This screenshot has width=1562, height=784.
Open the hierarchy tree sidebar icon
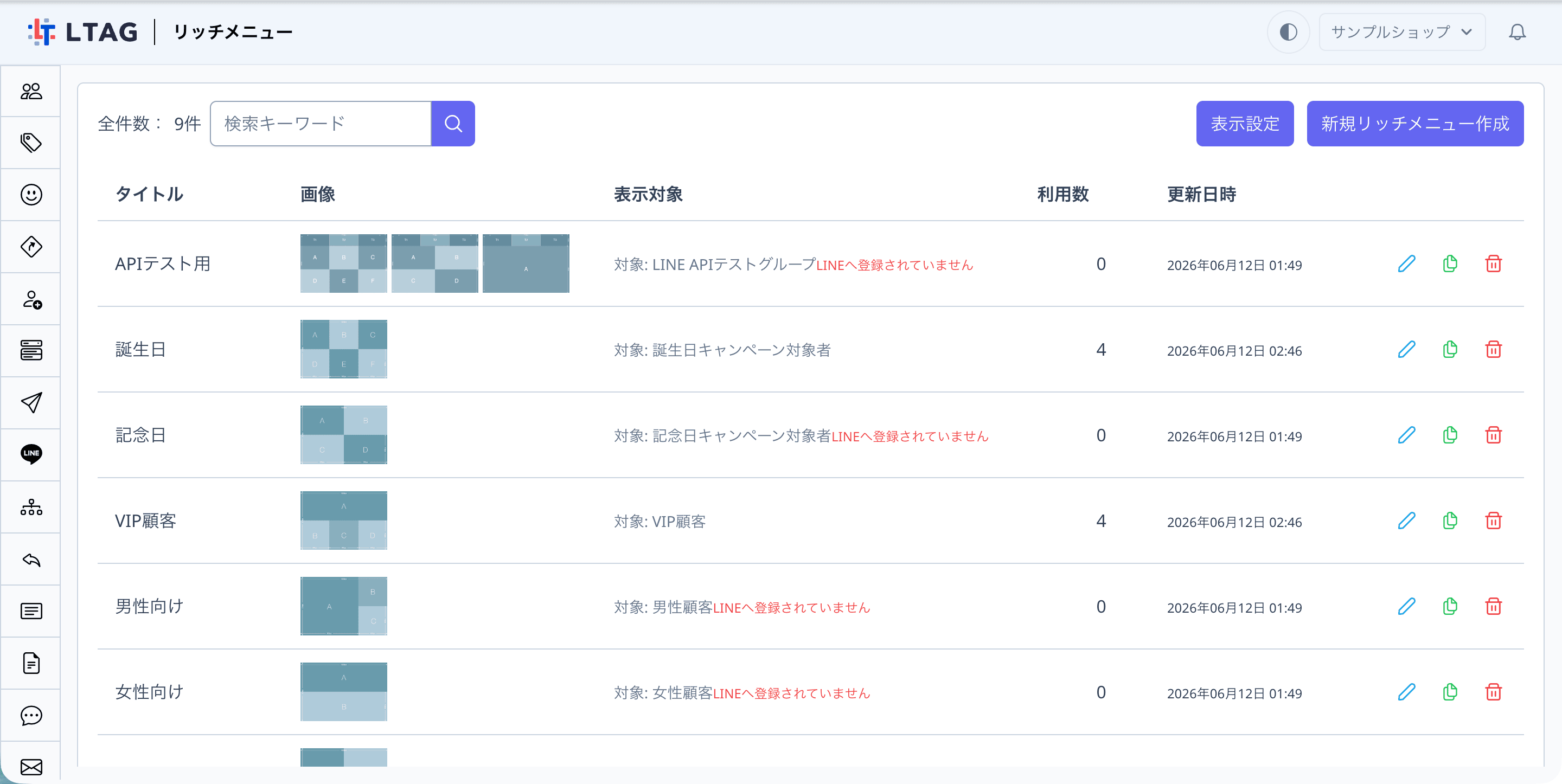pyautogui.click(x=31, y=507)
